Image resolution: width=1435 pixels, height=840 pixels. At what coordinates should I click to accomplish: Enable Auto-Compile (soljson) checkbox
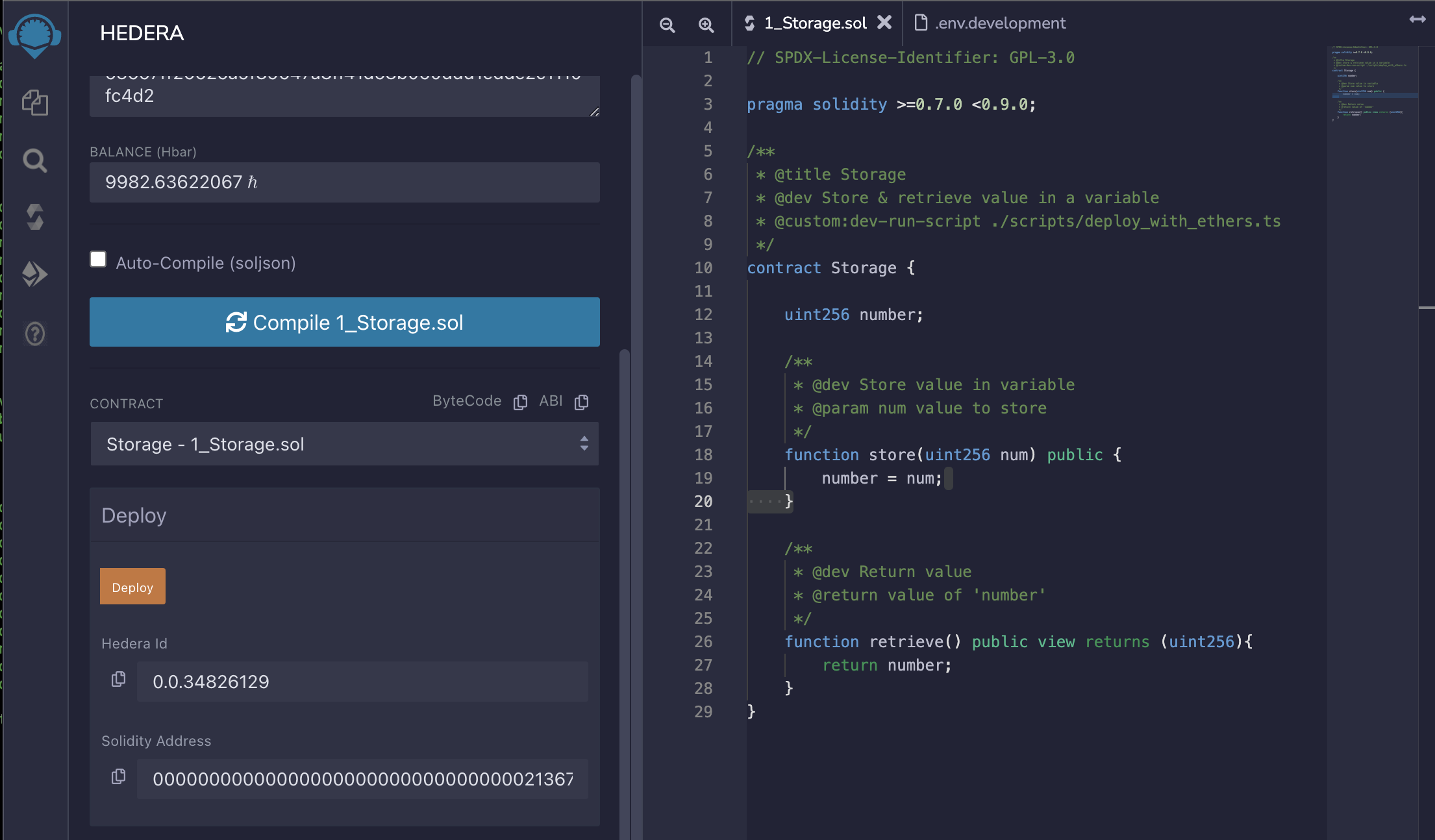tap(98, 260)
